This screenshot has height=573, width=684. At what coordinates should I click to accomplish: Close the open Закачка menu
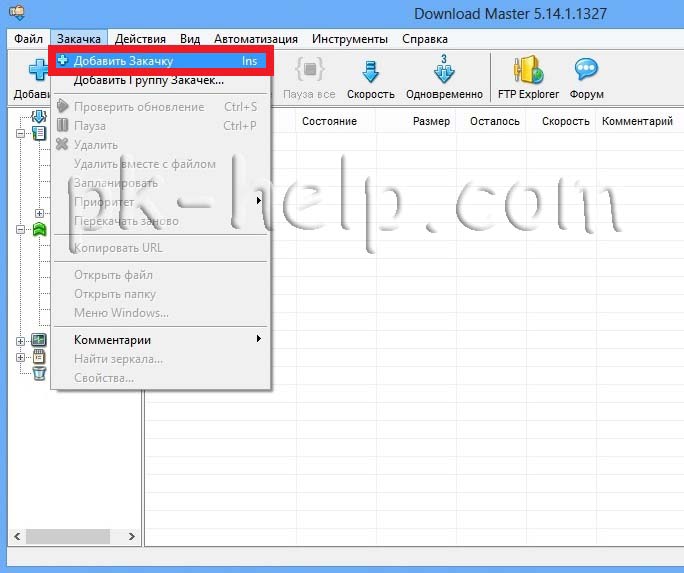pos(79,39)
